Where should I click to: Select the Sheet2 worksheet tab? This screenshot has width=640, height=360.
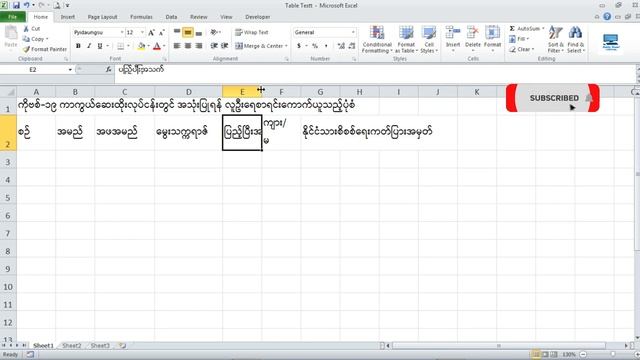coord(72,345)
